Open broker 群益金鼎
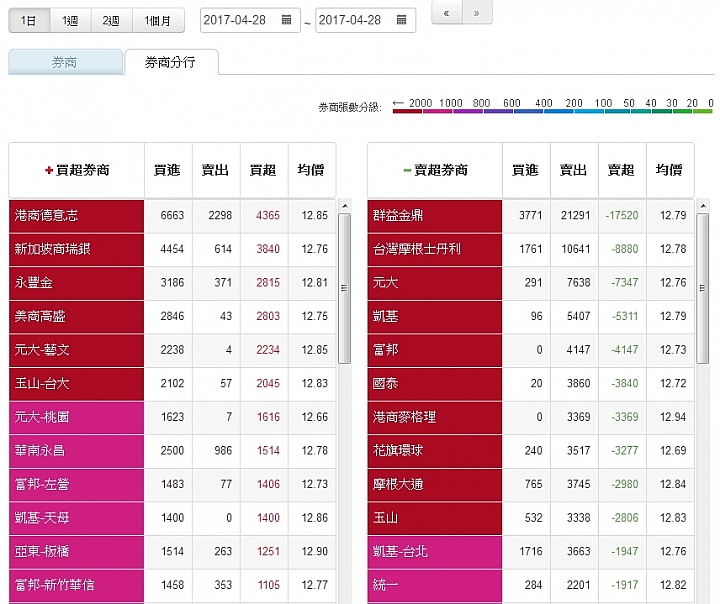The image size is (720, 604). click(x=435, y=216)
